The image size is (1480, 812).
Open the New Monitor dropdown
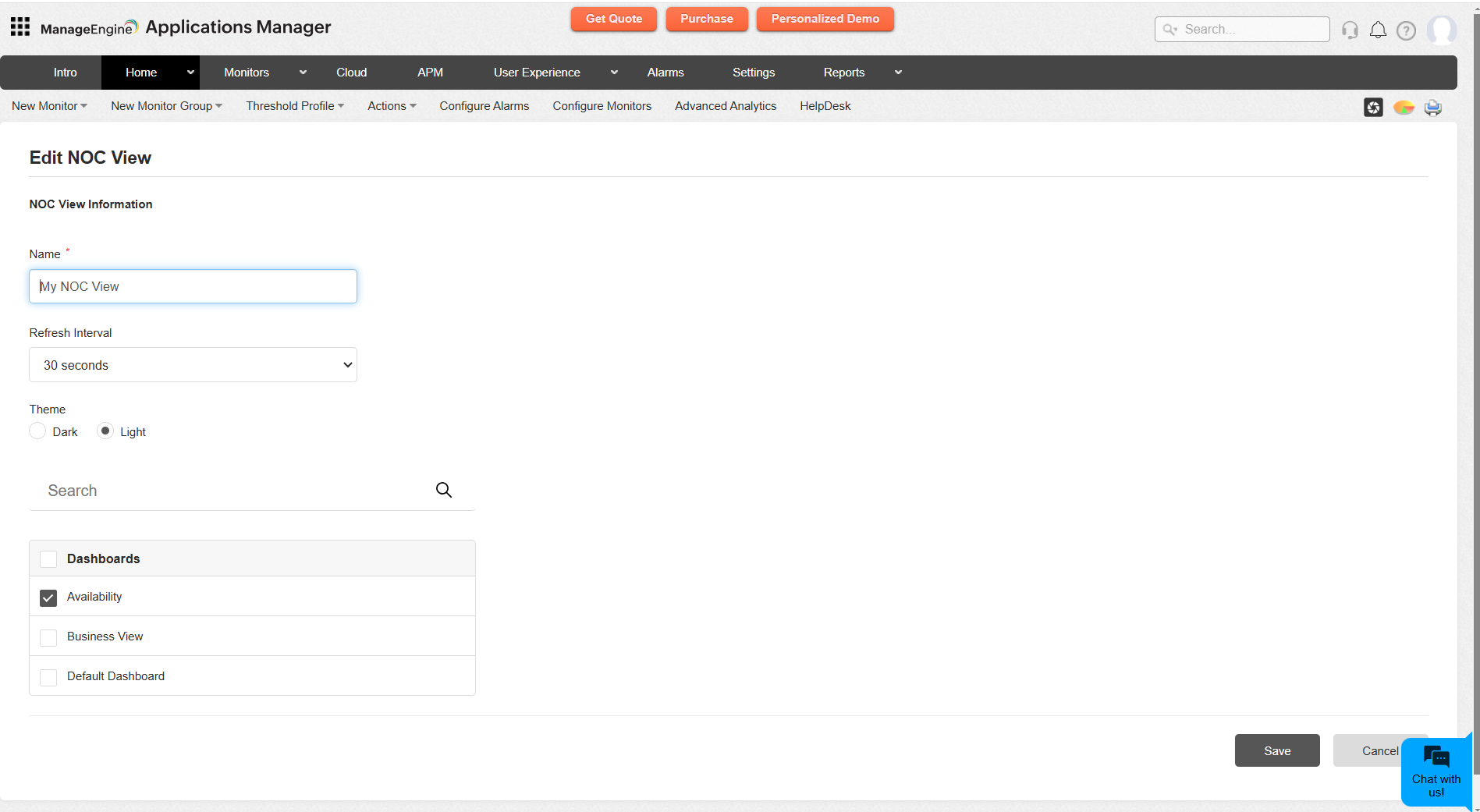pos(49,106)
